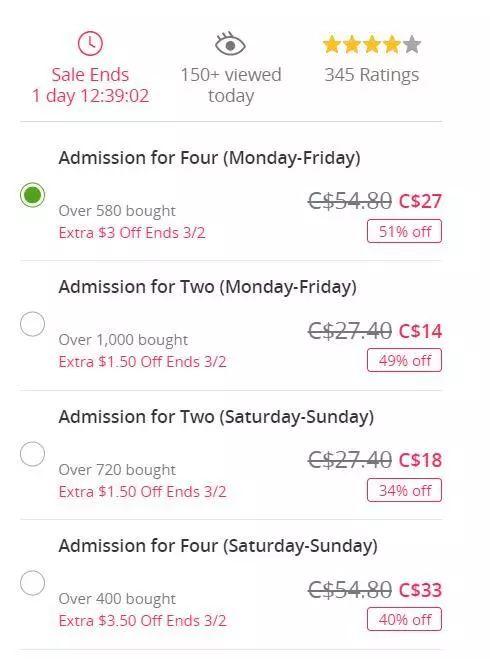Click the star rating icons

pos(371,45)
